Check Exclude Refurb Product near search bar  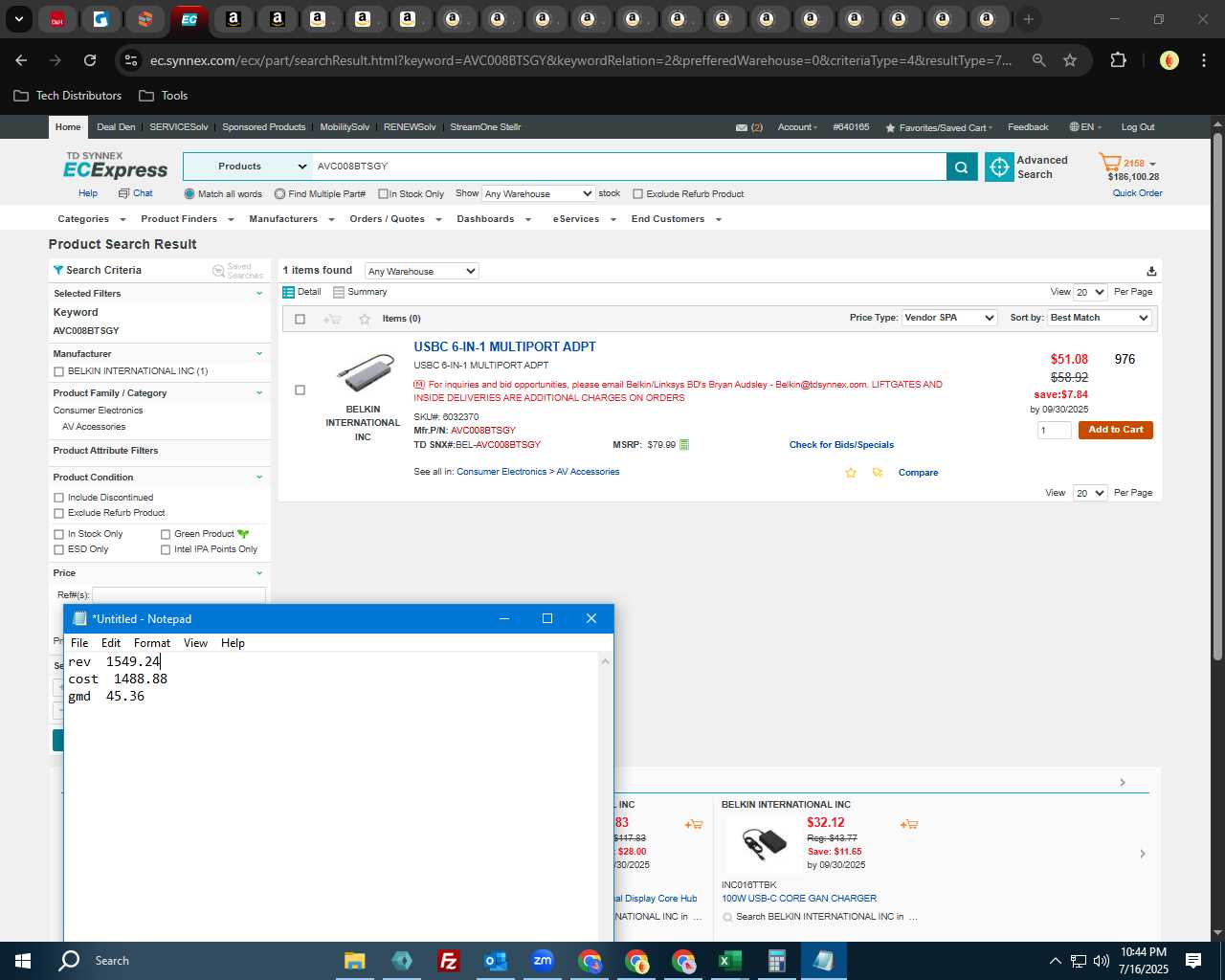coord(637,194)
